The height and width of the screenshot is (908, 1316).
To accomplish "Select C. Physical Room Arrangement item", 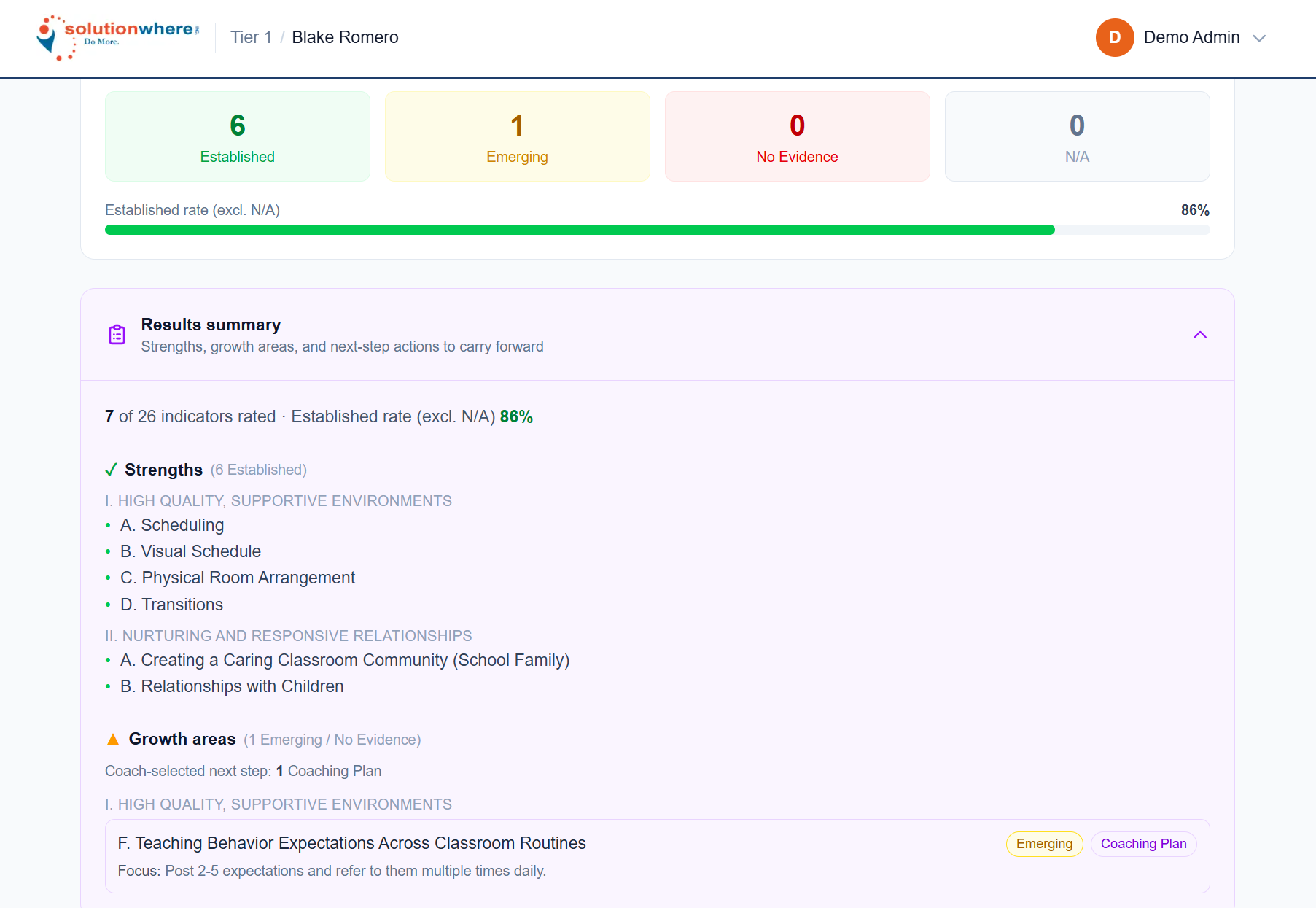I will point(238,578).
